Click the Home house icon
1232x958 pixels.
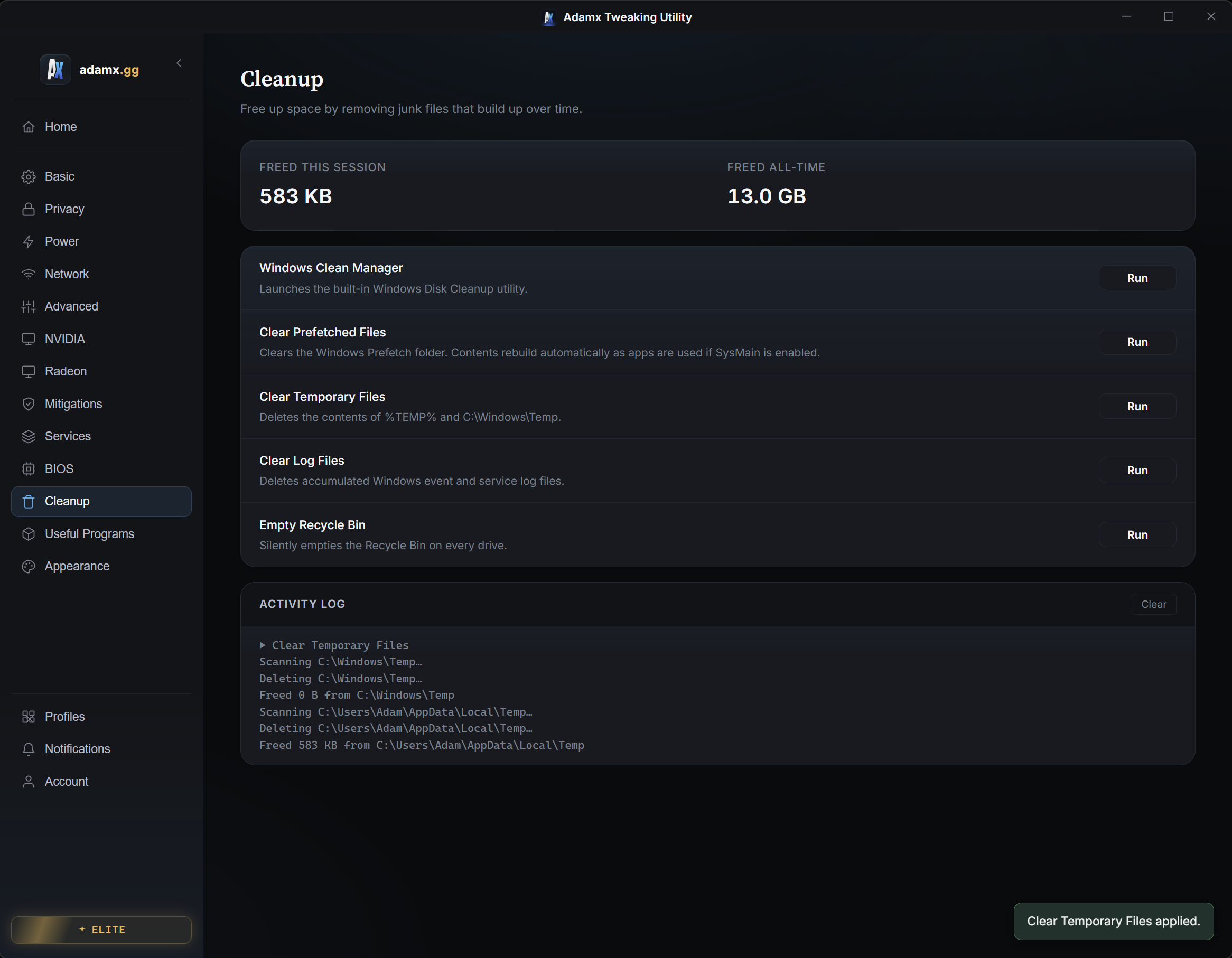pos(28,127)
